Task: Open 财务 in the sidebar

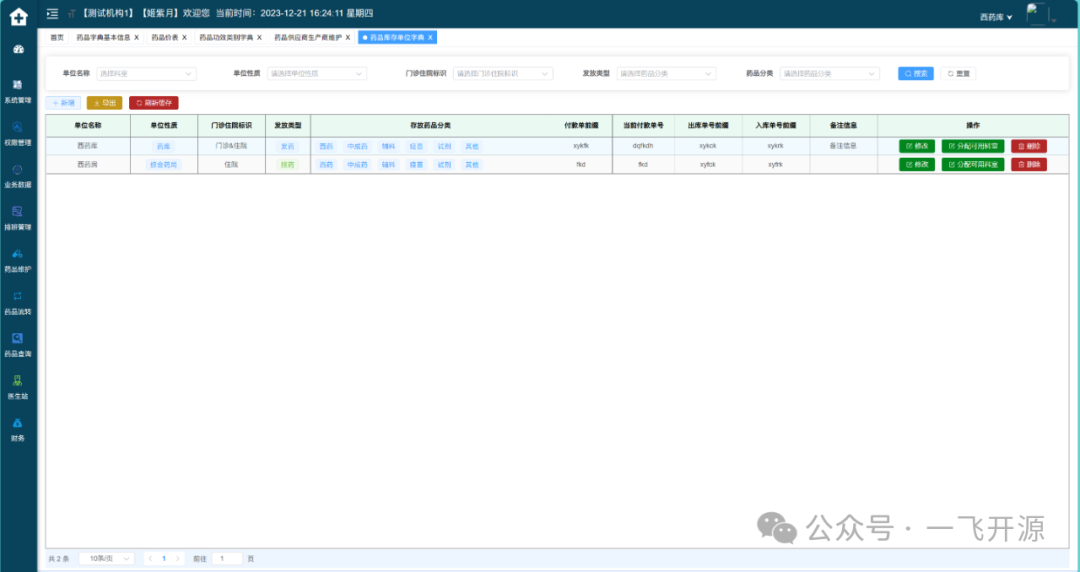Action: coord(18,428)
